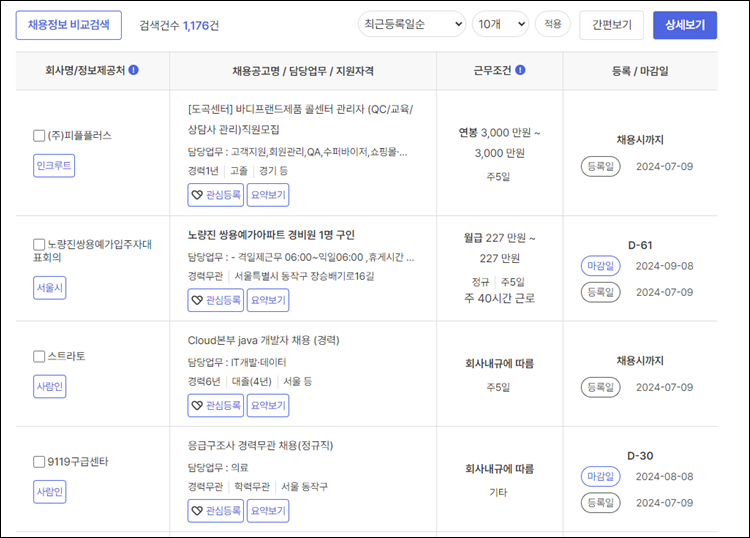Click the 등록 / 마감일 column header
The image size is (750, 538).
click(x=640, y=71)
